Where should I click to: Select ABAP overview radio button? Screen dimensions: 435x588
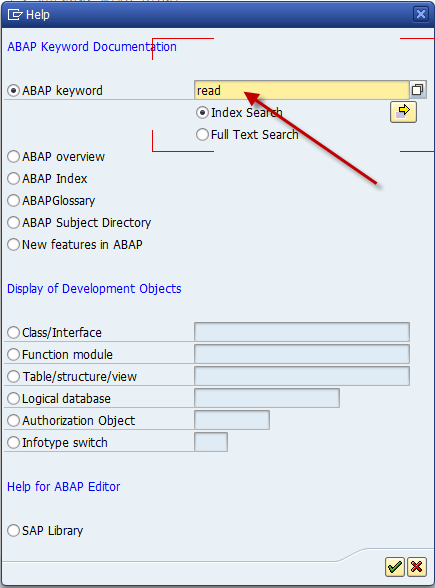[x=14, y=157]
